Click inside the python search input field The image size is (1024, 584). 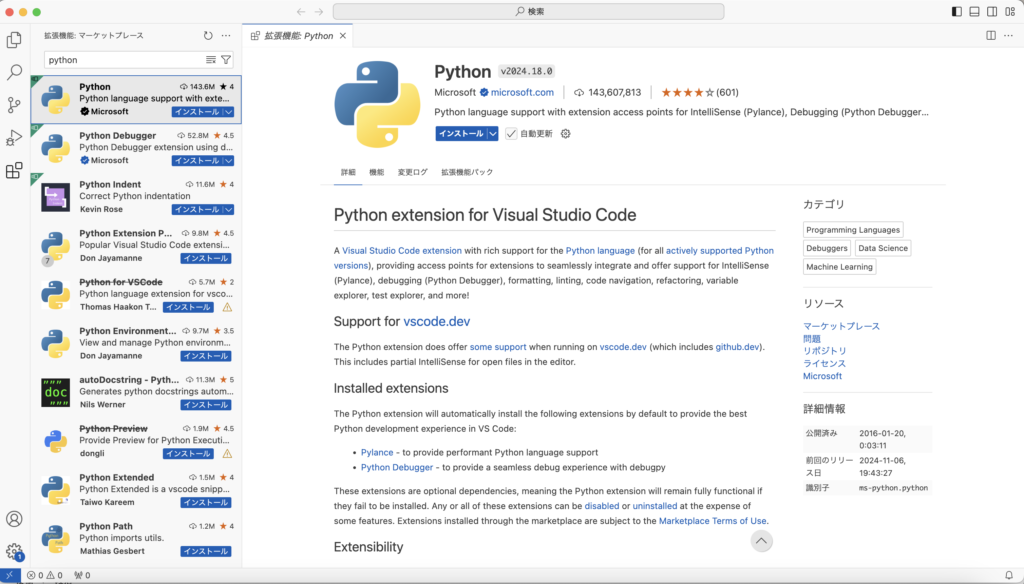pos(120,60)
